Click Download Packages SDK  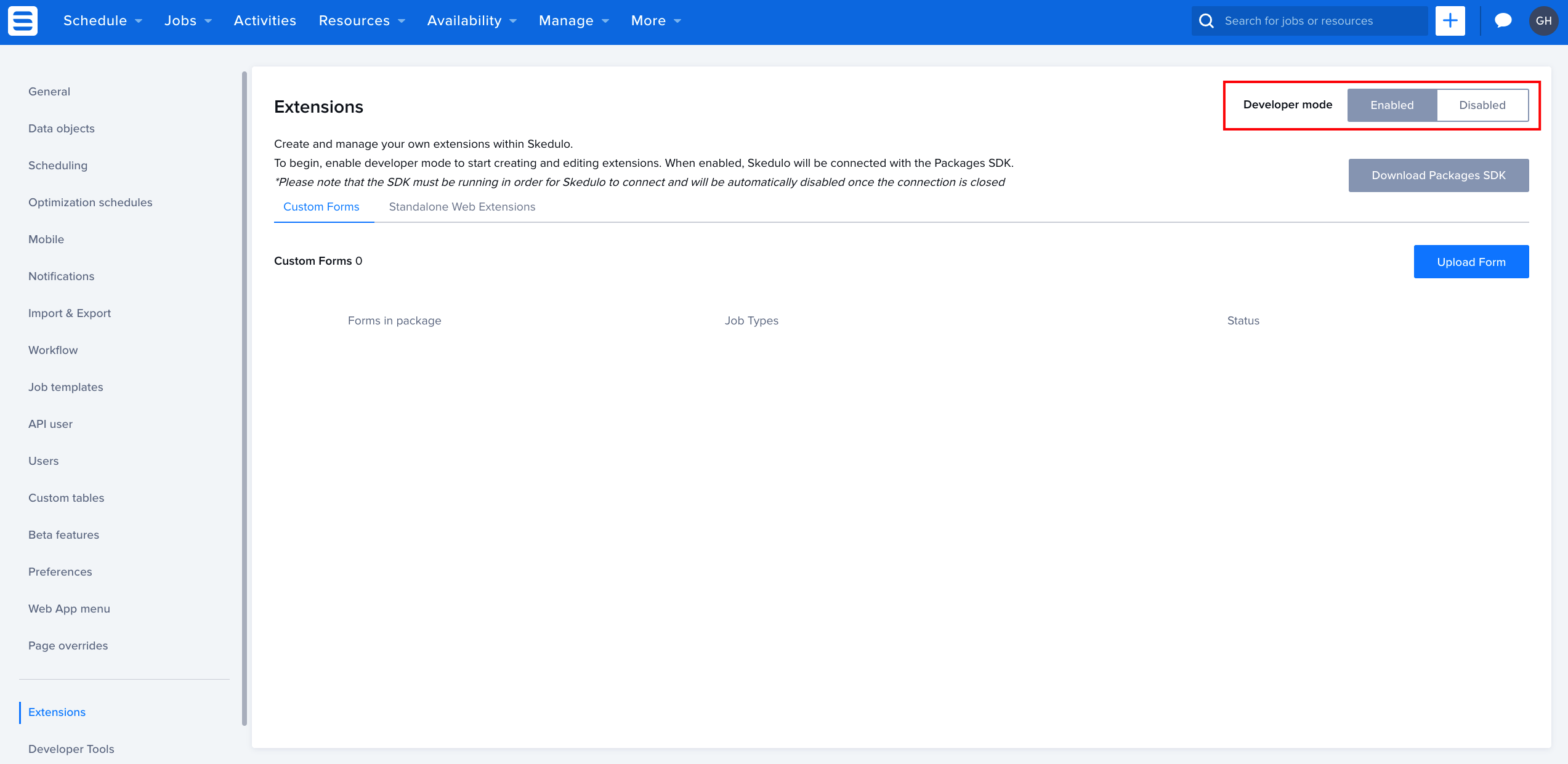[x=1438, y=175]
